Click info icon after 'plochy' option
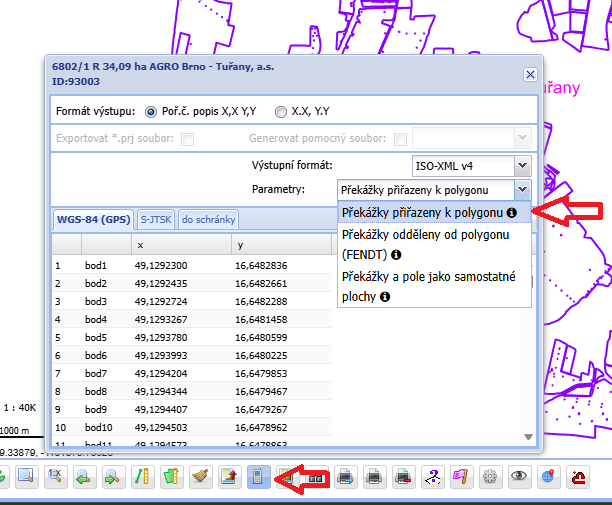Screen dimensions: 612x505 pyautogui.click(x=385, y=297)
